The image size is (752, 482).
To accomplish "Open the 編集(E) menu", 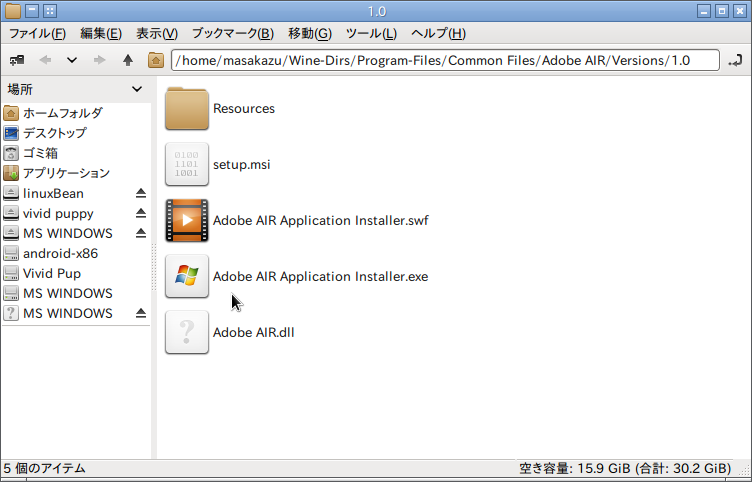I will coord(101,34).
